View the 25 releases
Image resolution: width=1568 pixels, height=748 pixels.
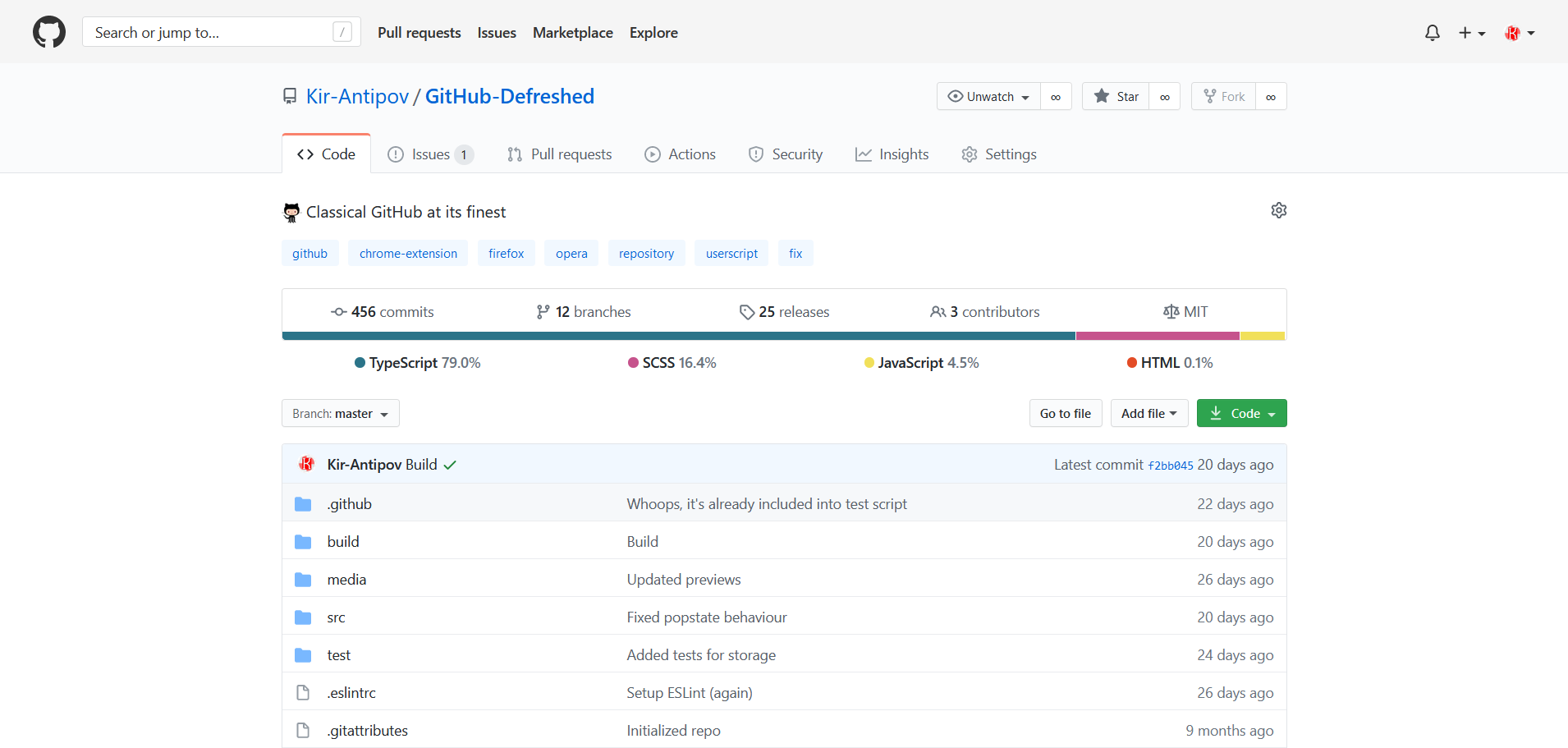click(x=785, y=312)
